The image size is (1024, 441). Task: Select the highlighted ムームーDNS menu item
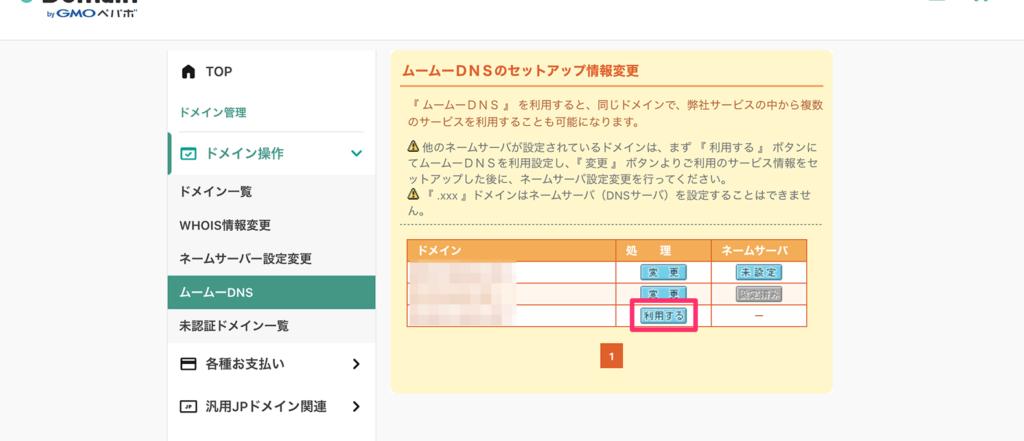pyautogui.click(x=272, y=292)
